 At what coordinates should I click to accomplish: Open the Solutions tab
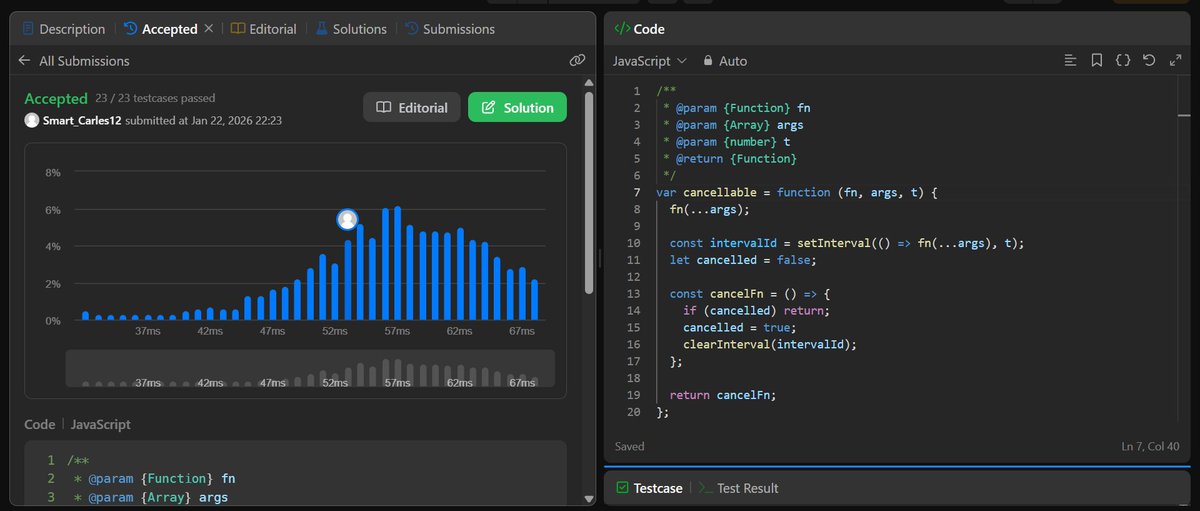click(x=351, y=29)
